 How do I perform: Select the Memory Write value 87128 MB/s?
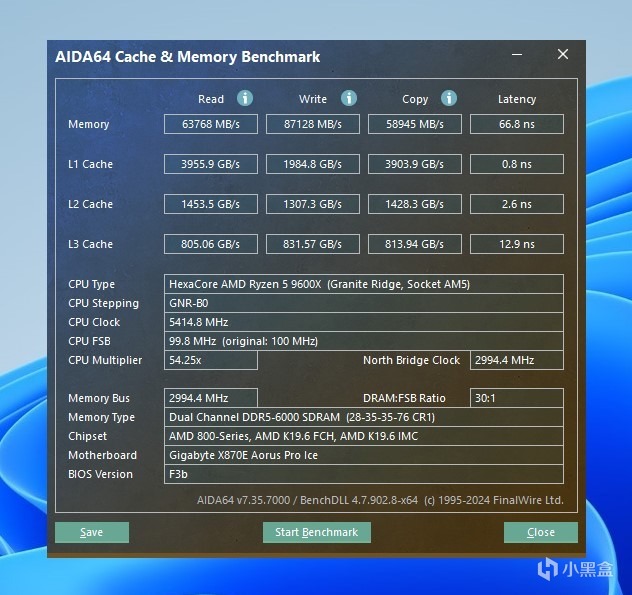(x=313, y=124)
